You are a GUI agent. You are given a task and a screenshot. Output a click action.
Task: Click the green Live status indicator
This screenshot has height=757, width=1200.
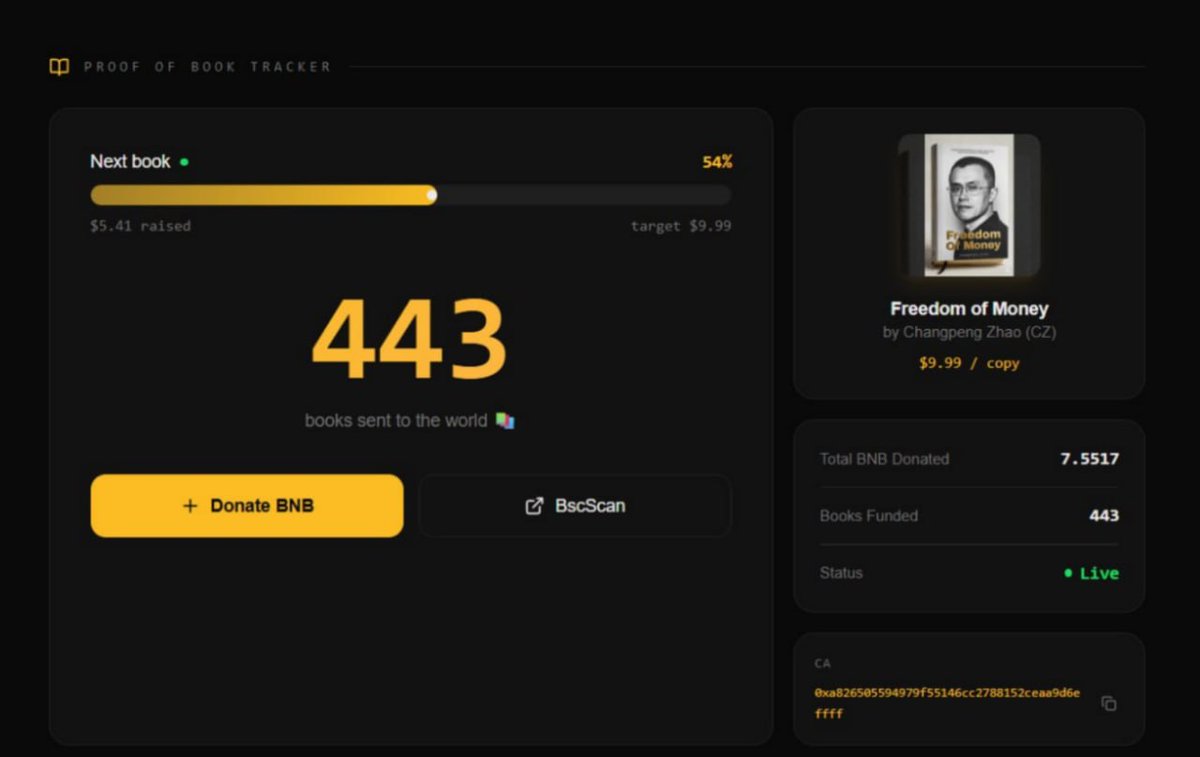[1091, 573]
